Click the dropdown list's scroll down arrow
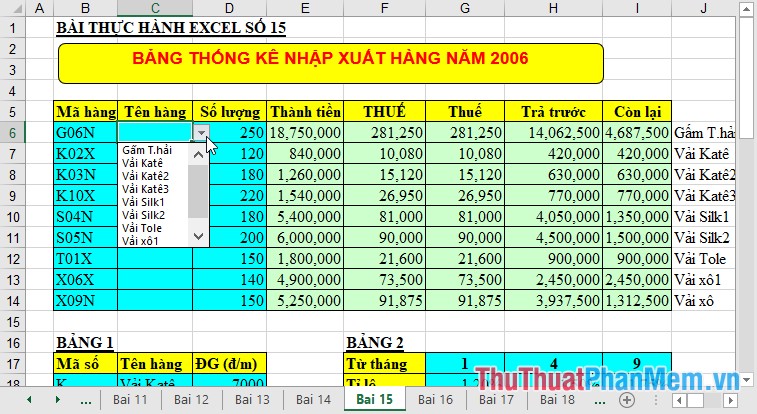The height and width of the screenshot is (414, 757). pos(198,236)
